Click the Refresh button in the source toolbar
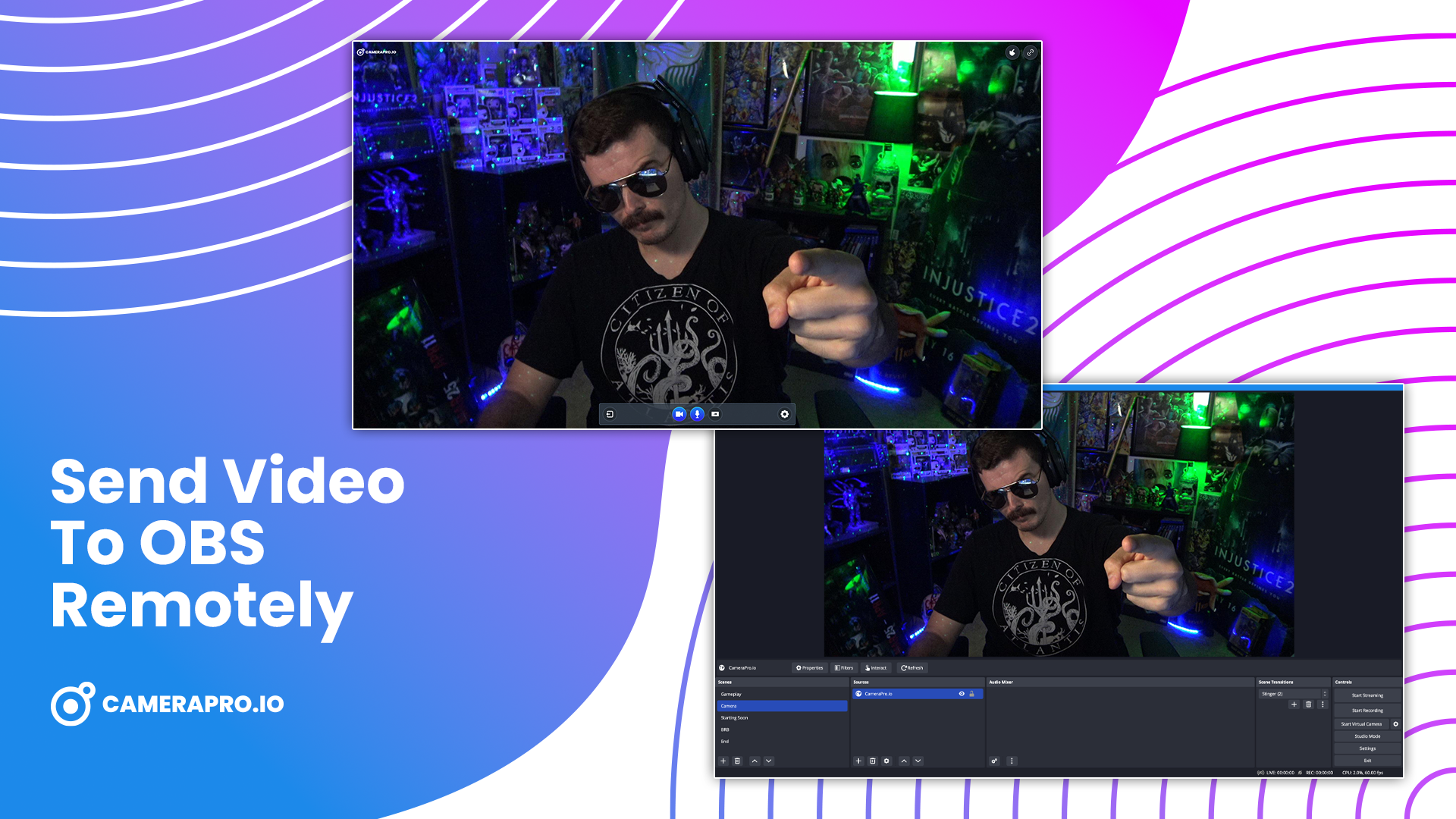This screenshot has height=819, width=1456. pyautogui.click(x=912, y=668)
